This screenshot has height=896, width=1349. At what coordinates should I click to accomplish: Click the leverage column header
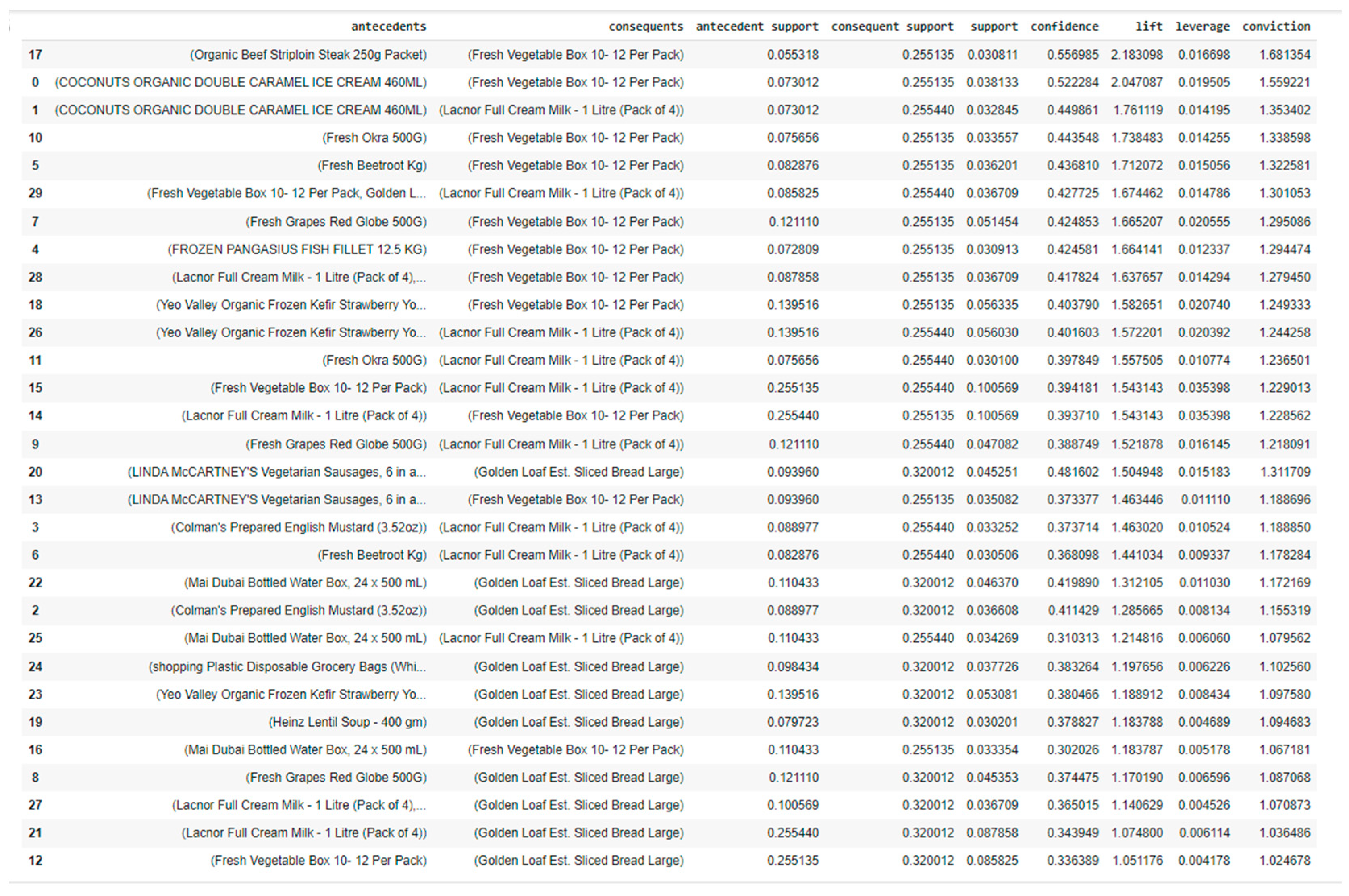tap(1202, 26)
